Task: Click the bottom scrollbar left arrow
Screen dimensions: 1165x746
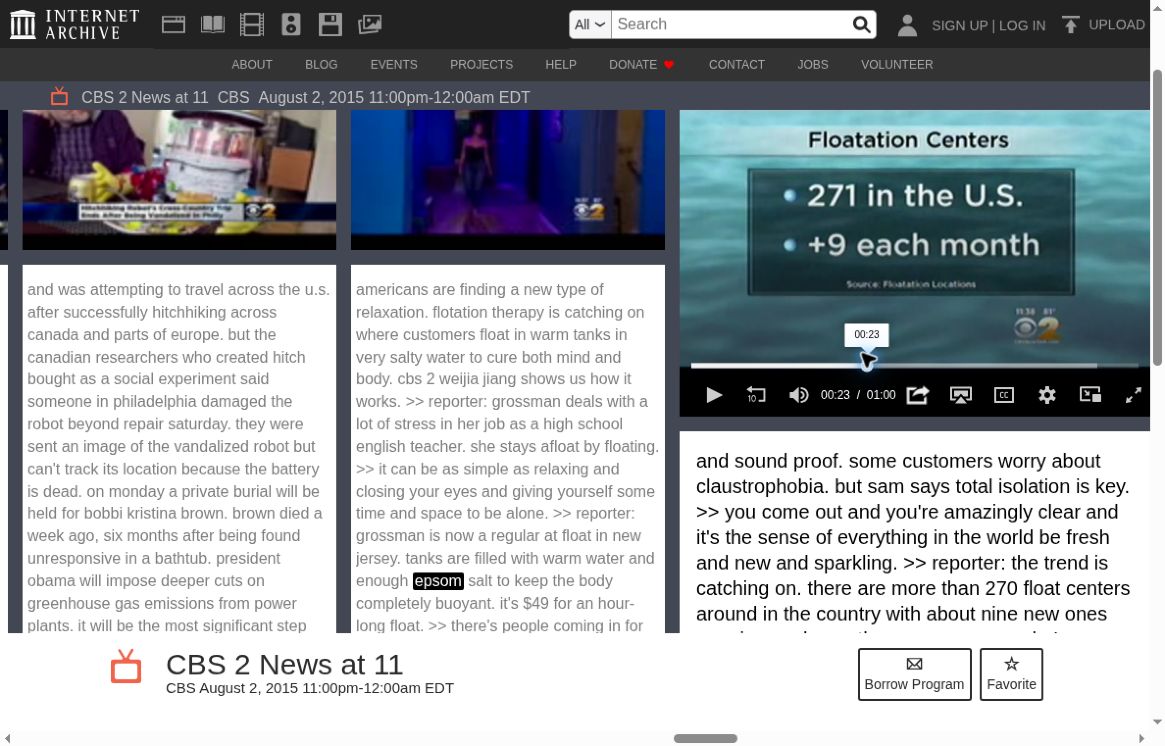Action: 7,739
